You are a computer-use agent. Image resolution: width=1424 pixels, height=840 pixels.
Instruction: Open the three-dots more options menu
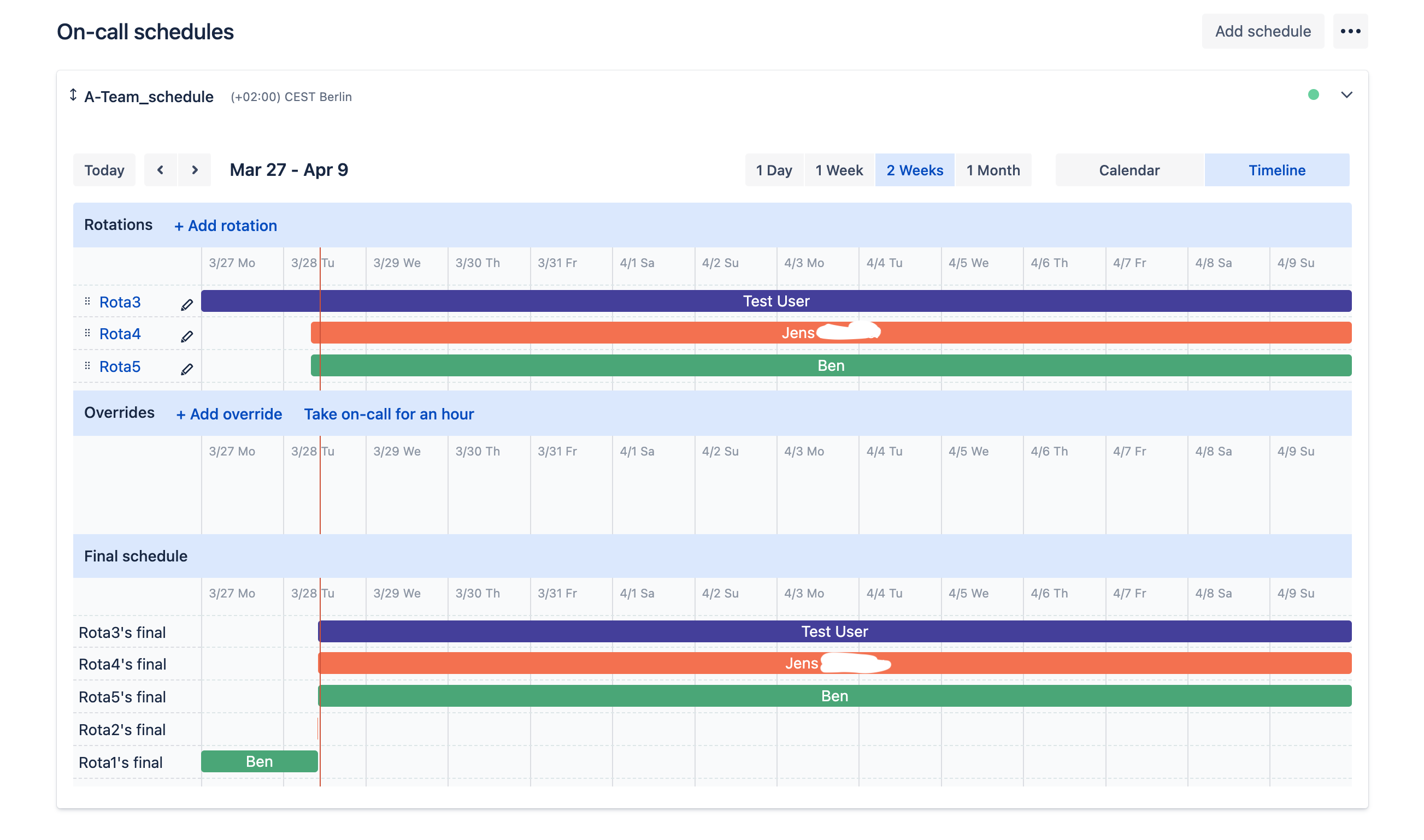1350,31
